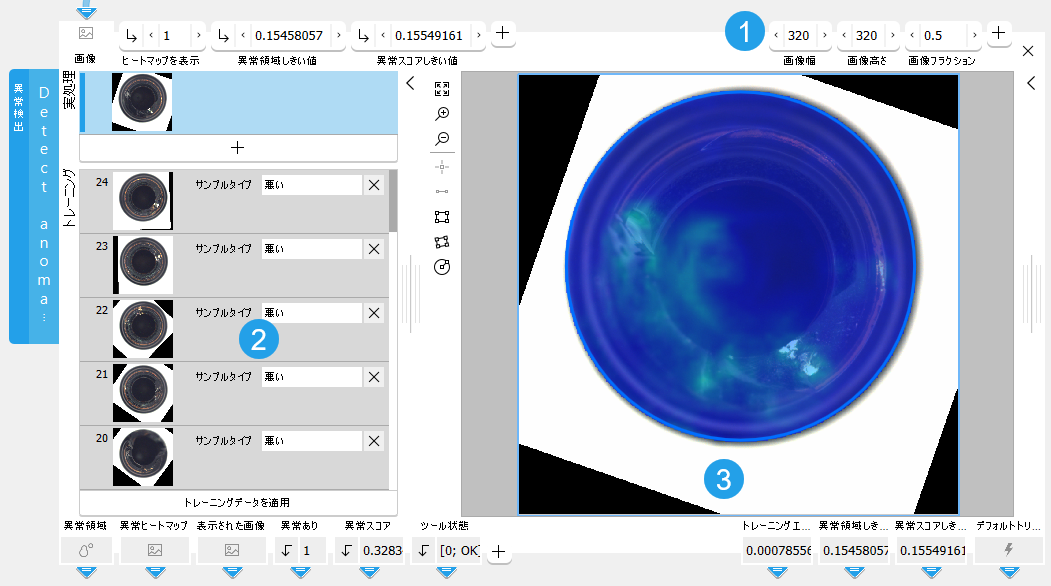Select the rotated rectangle region tool
This screenshot has width=1051, height=586.
coord(442,241)
